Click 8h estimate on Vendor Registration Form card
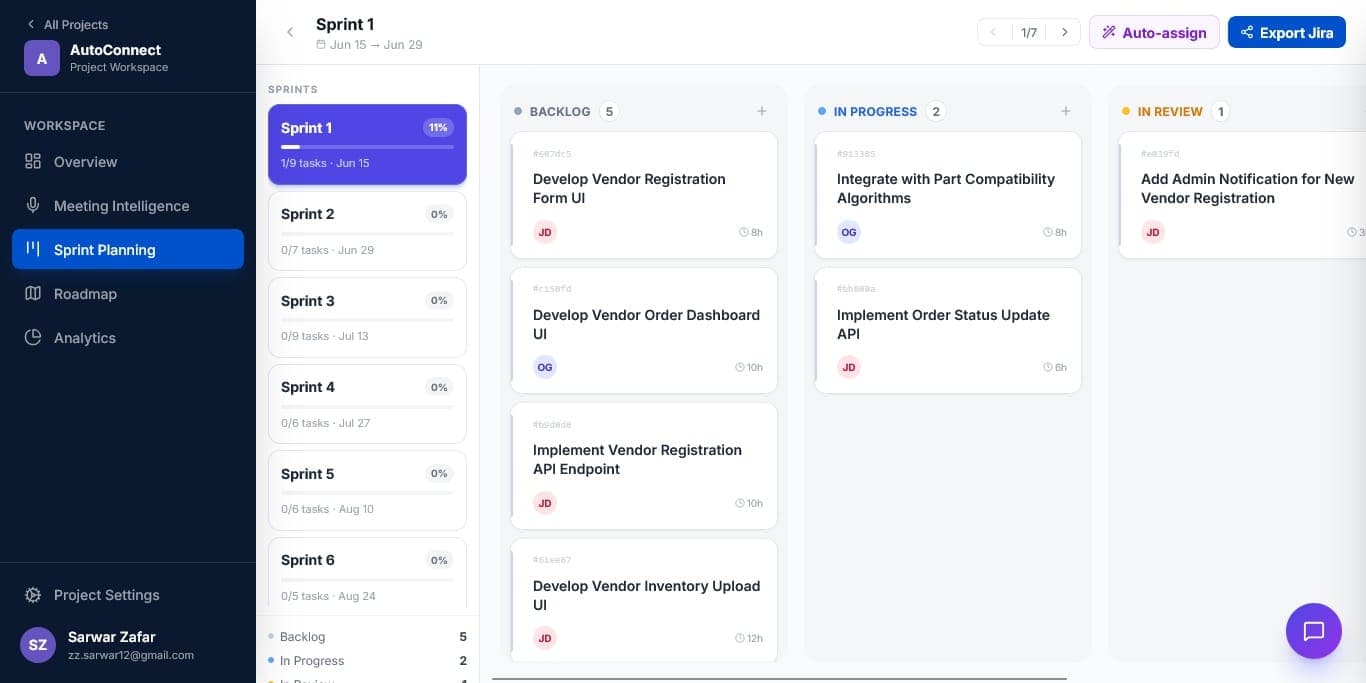This screenshot has width=1366, height=683. (751, 232)
